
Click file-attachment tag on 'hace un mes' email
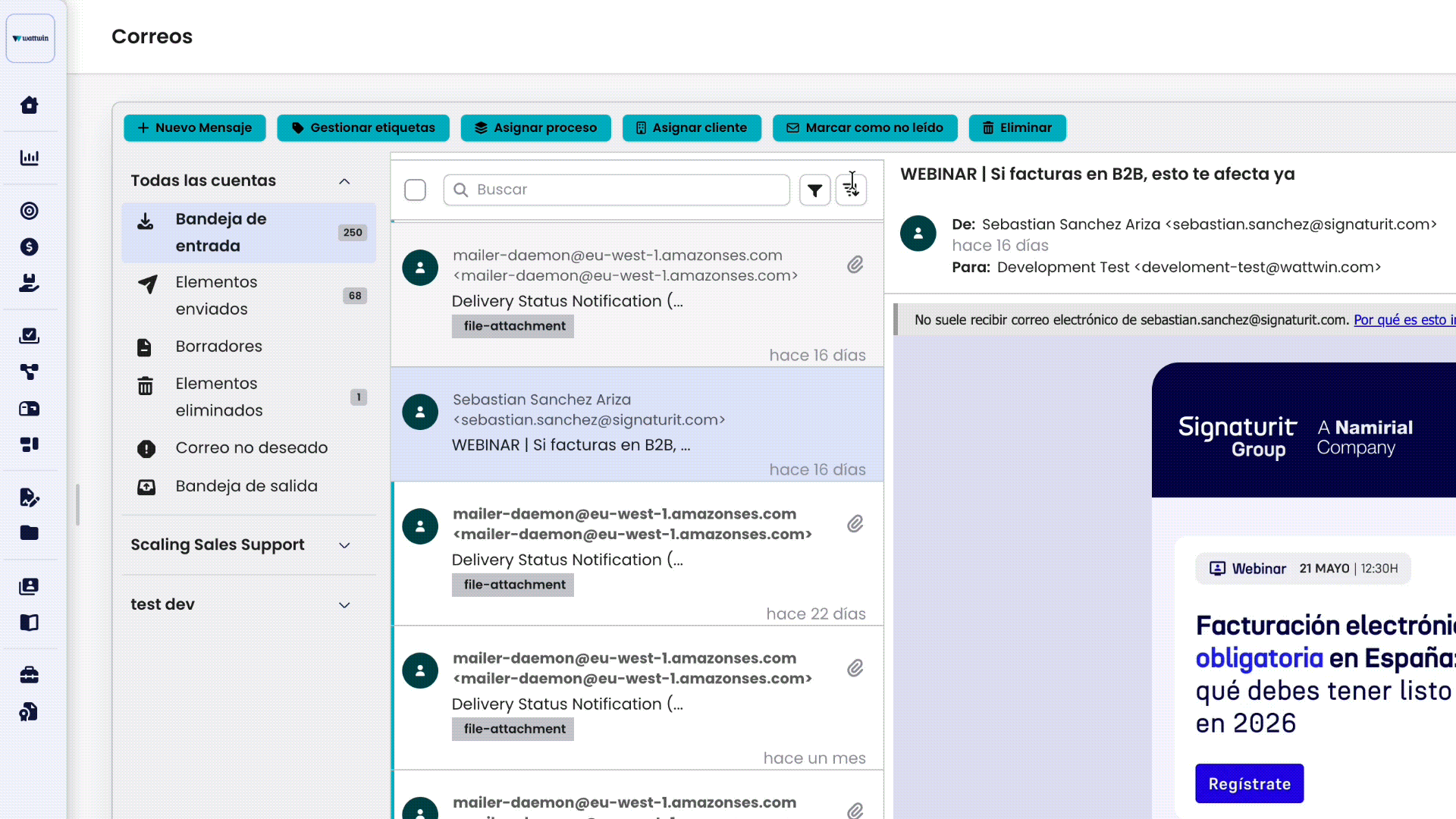[x=513, y=729]
